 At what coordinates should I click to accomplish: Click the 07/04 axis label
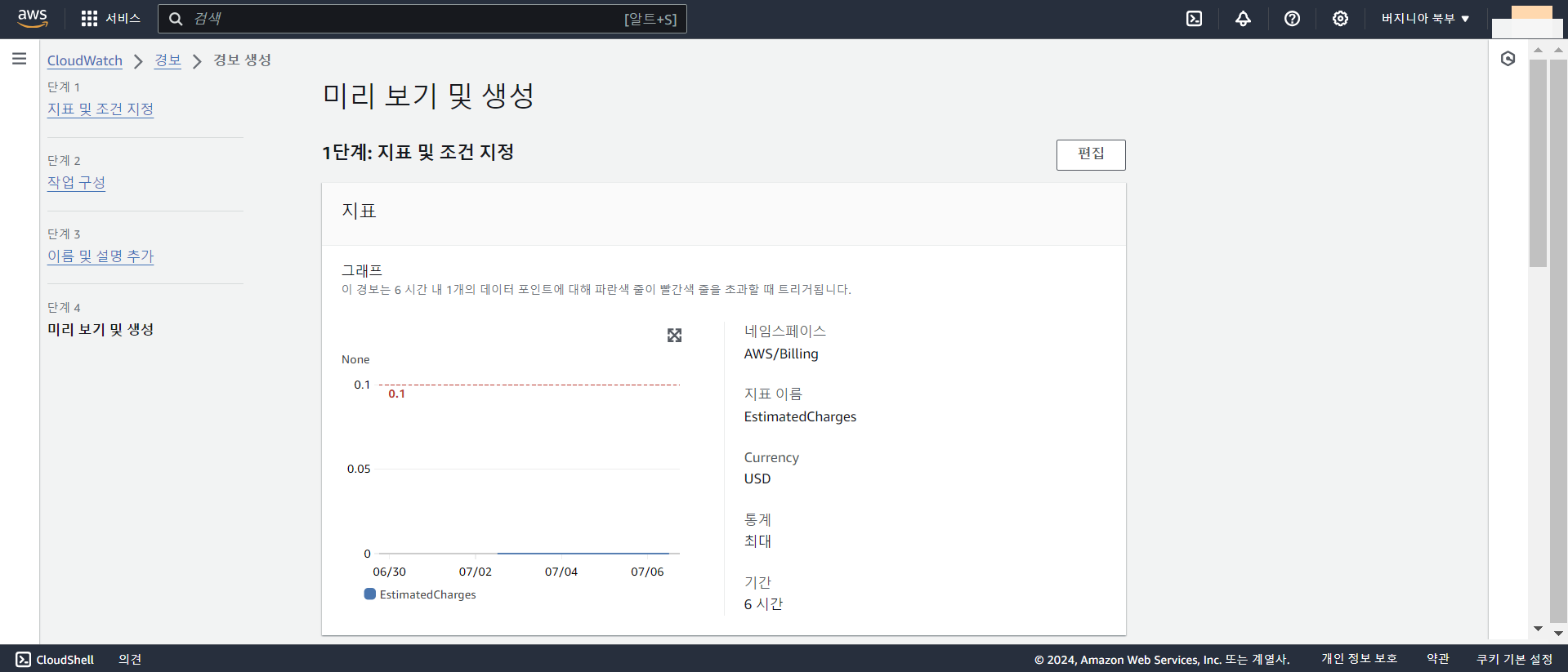click(561, 572)
